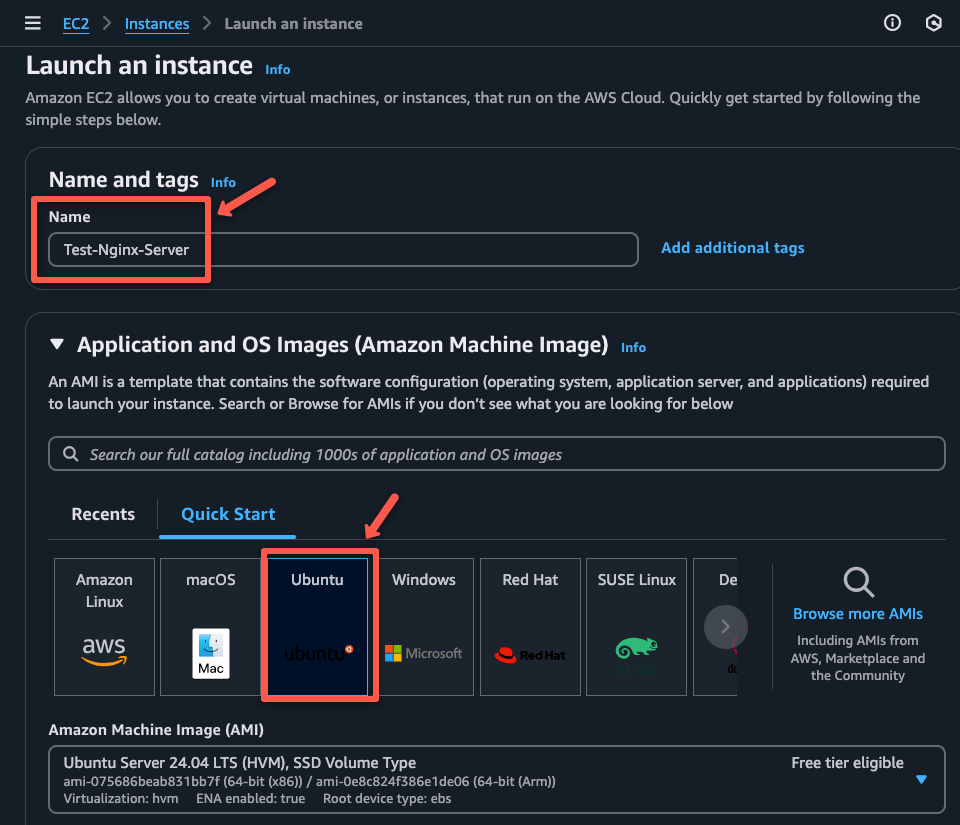960x825 pixels.
Task: Select the macOS AMI tile
Action: point(211,627)
